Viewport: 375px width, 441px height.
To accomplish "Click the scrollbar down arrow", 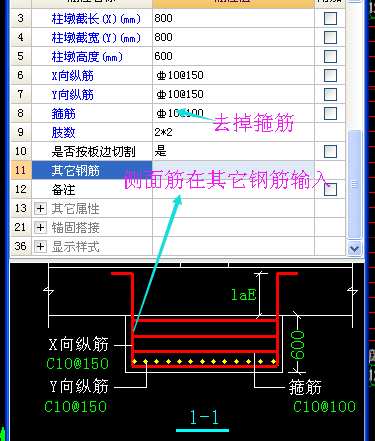I will click(x=354, y=248).
